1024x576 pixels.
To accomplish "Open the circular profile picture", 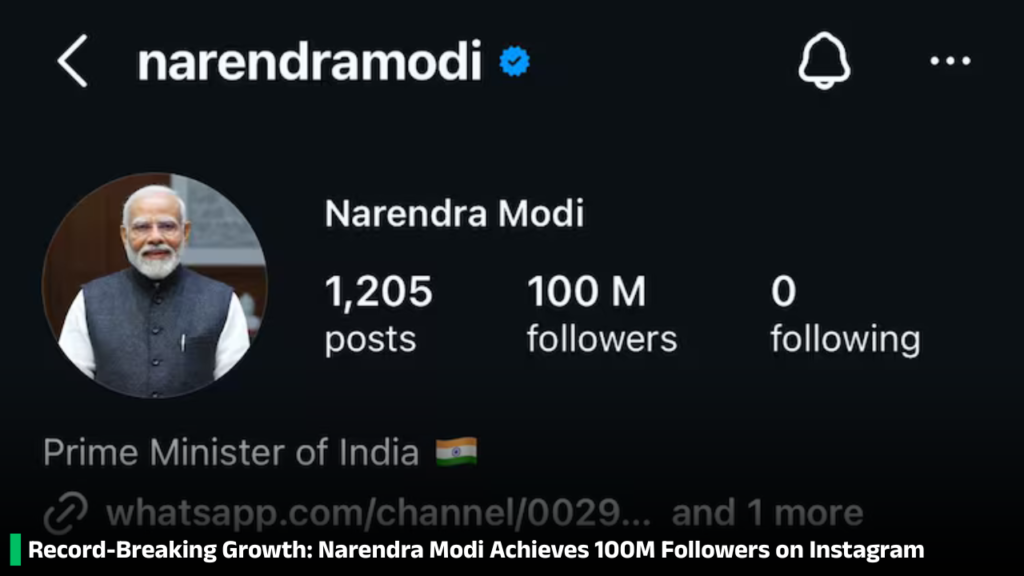I will 154,285.
